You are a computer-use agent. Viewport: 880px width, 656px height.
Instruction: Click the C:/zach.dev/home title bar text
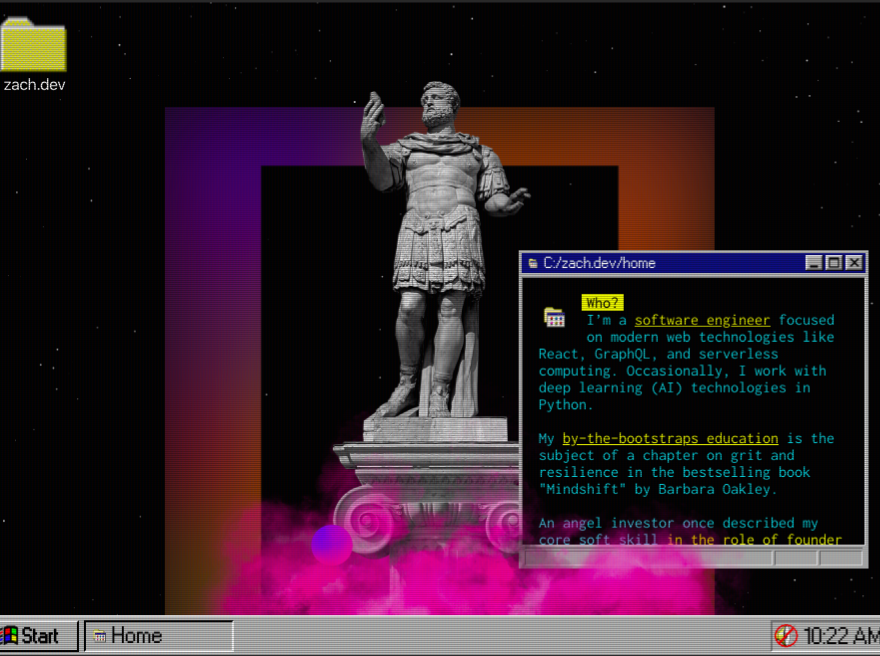tap(599, 263)
